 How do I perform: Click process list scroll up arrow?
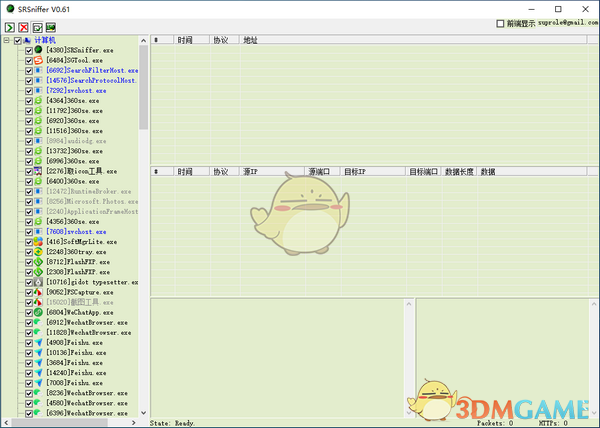143,40
